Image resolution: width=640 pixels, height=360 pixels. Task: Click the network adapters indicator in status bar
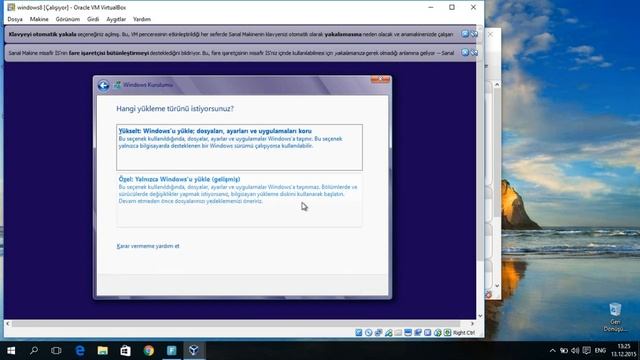tap(378, 333)
